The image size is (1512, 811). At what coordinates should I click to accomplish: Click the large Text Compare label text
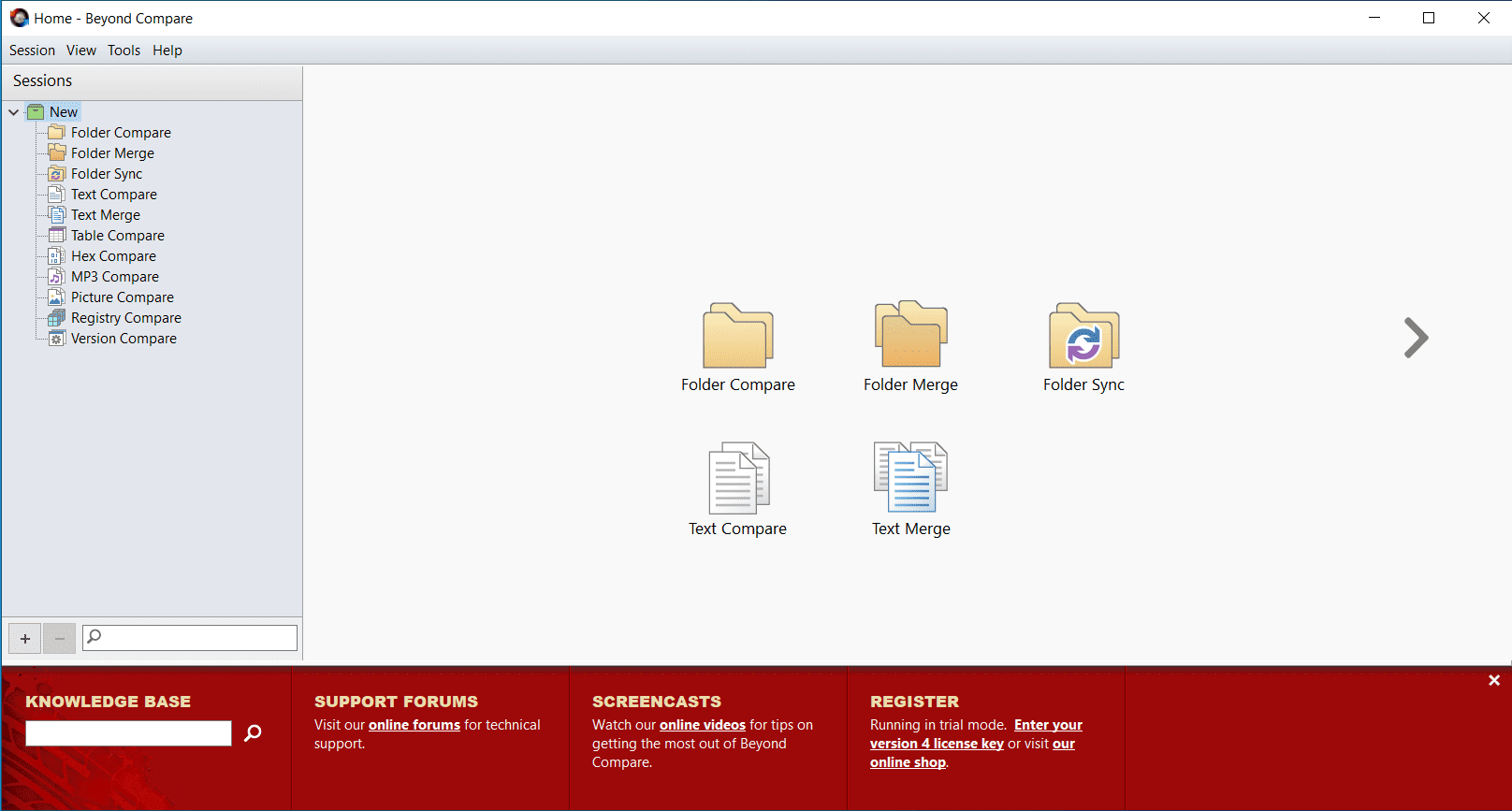coord(738,529)
